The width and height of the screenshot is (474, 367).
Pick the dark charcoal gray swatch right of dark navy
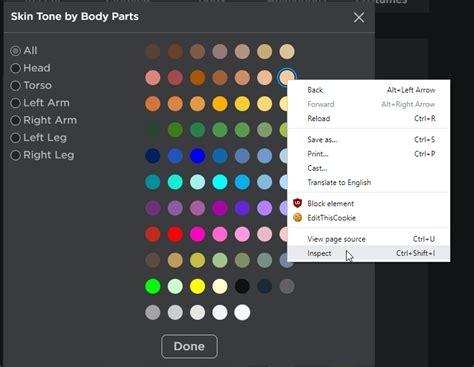pyautogui.click(x=287, y=286)
